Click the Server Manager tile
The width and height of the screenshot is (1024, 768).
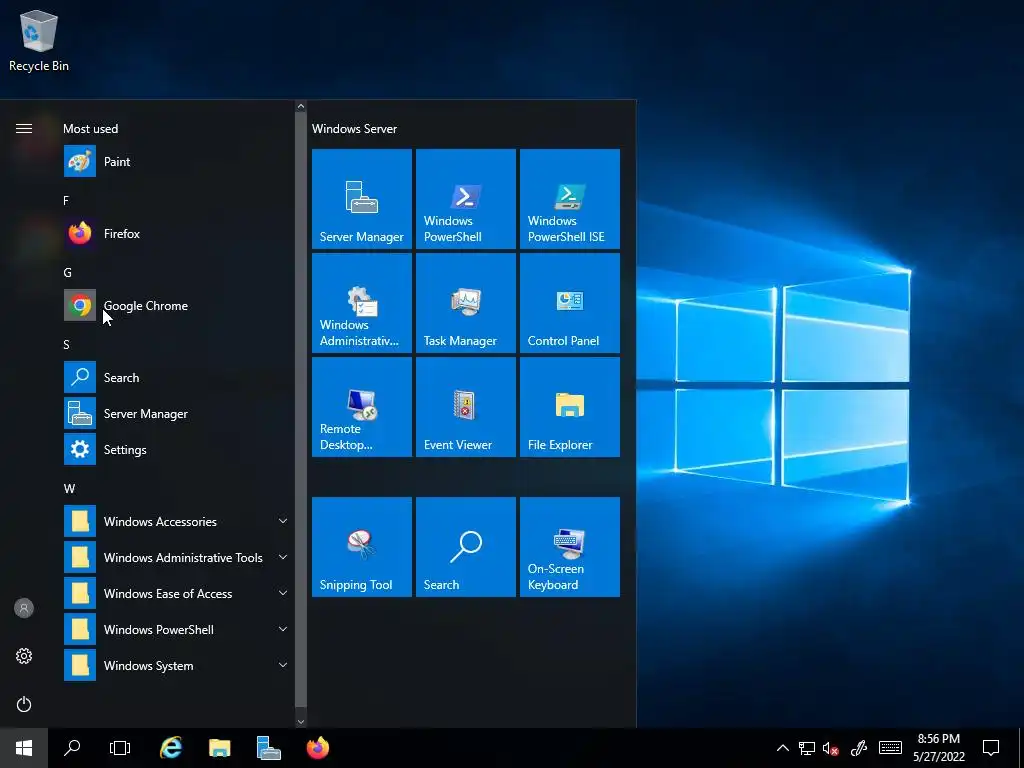pos(362,199)
